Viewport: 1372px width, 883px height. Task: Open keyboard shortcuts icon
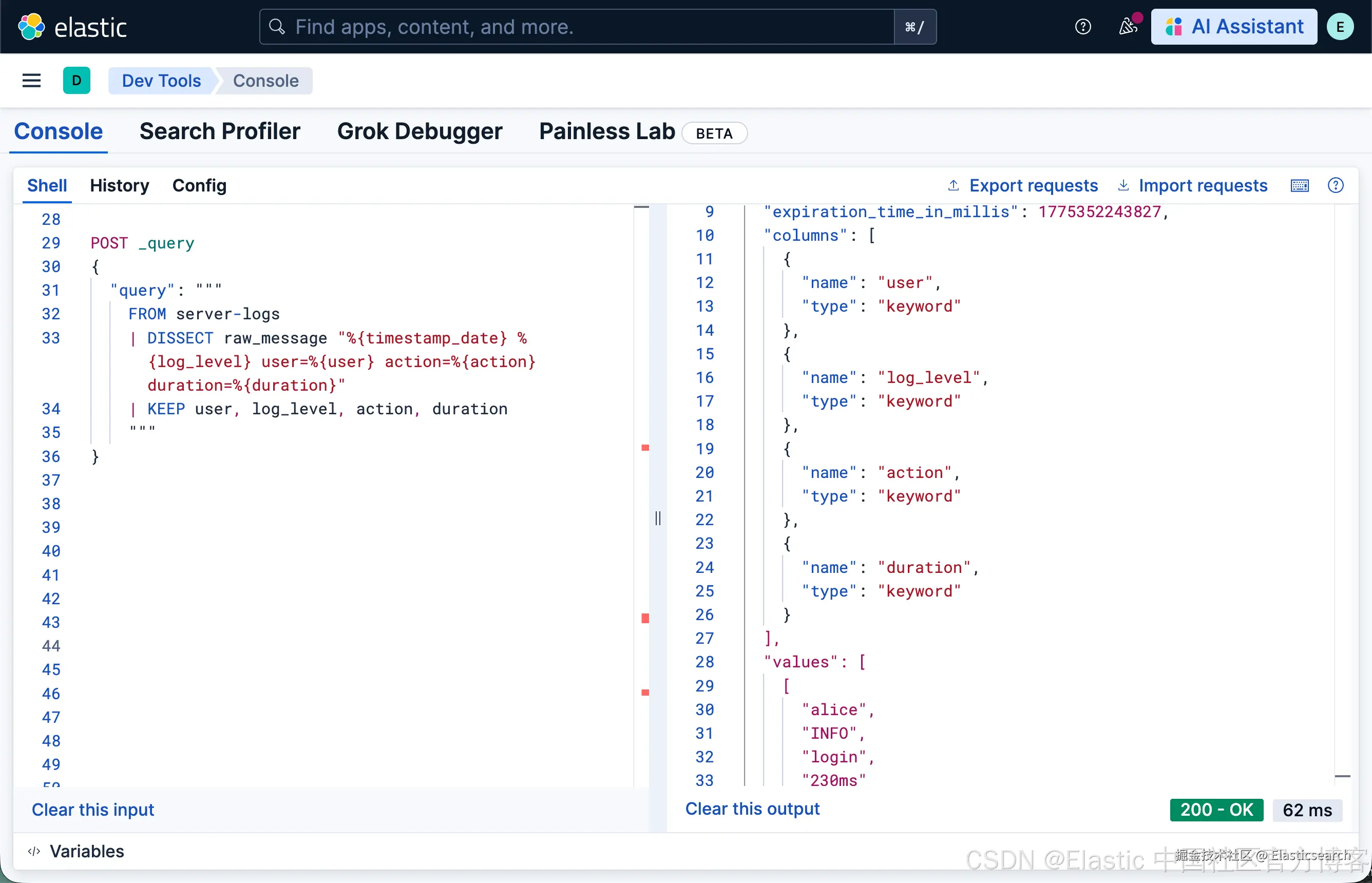(x=1299, y=186)
